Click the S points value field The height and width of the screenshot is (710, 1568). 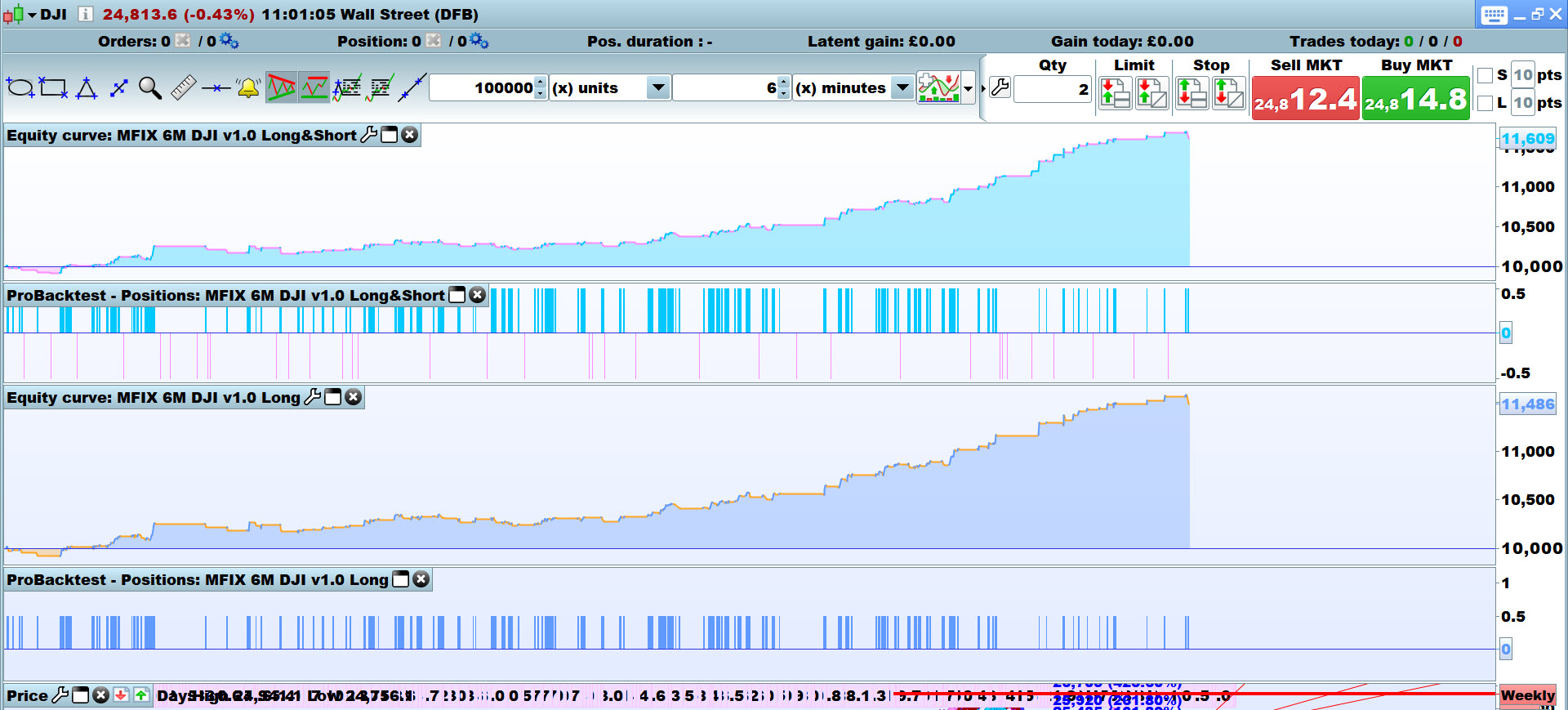(x=1523, y=75)
